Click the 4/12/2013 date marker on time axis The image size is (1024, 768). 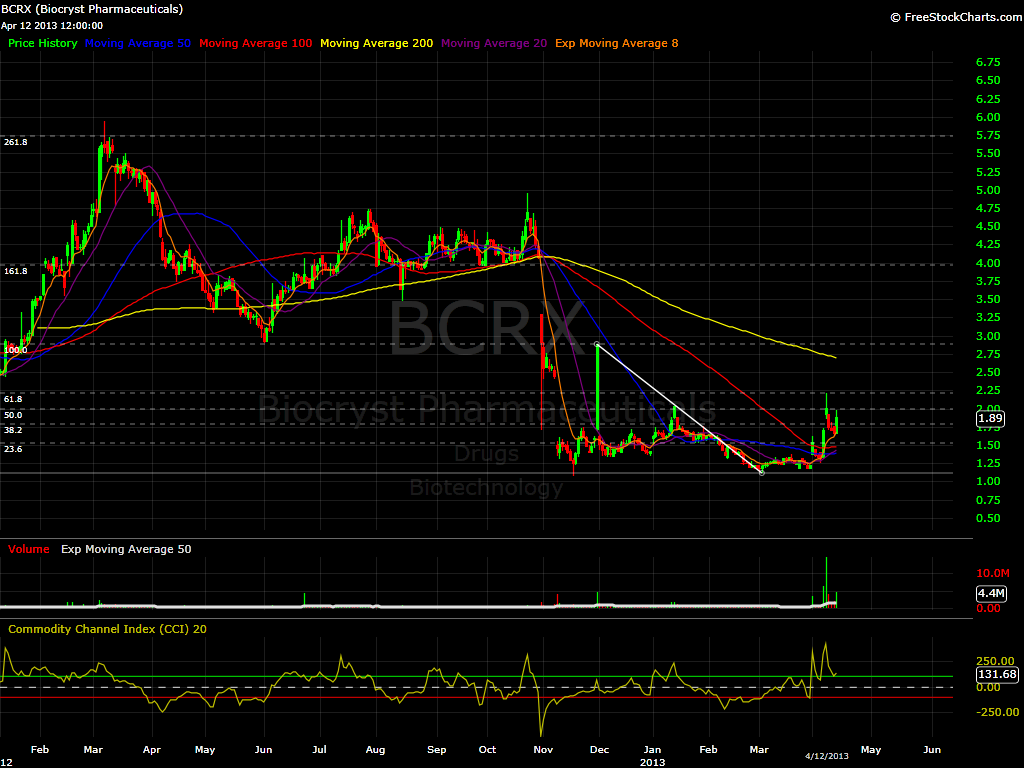coord(827,756)
